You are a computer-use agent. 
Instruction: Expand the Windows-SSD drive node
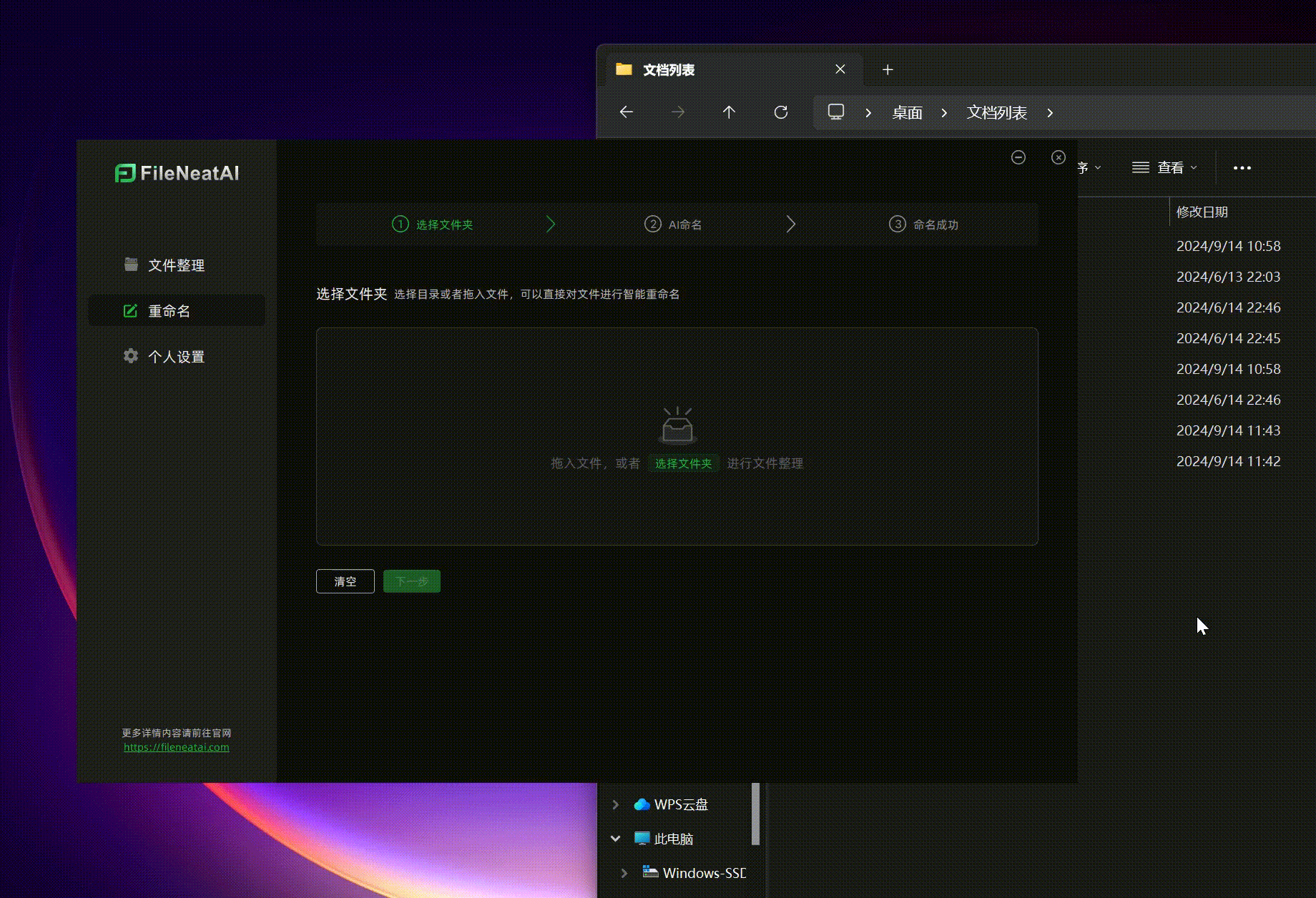click(624, 873)
